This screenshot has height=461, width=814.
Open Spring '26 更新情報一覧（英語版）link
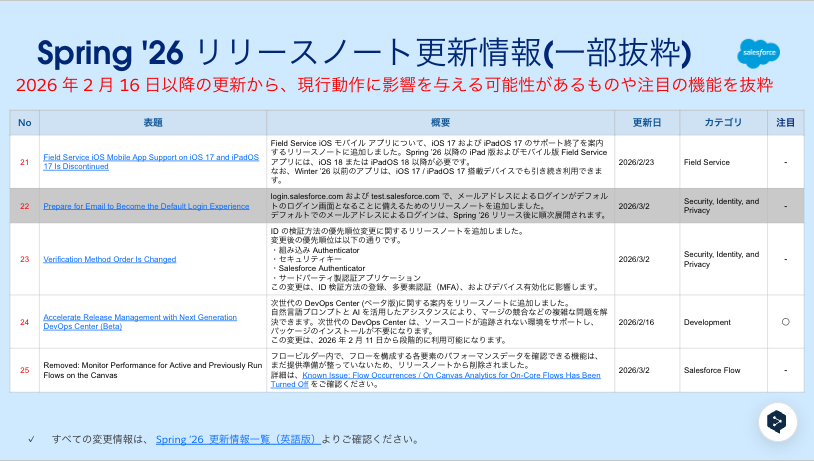[x=238, y=439]
